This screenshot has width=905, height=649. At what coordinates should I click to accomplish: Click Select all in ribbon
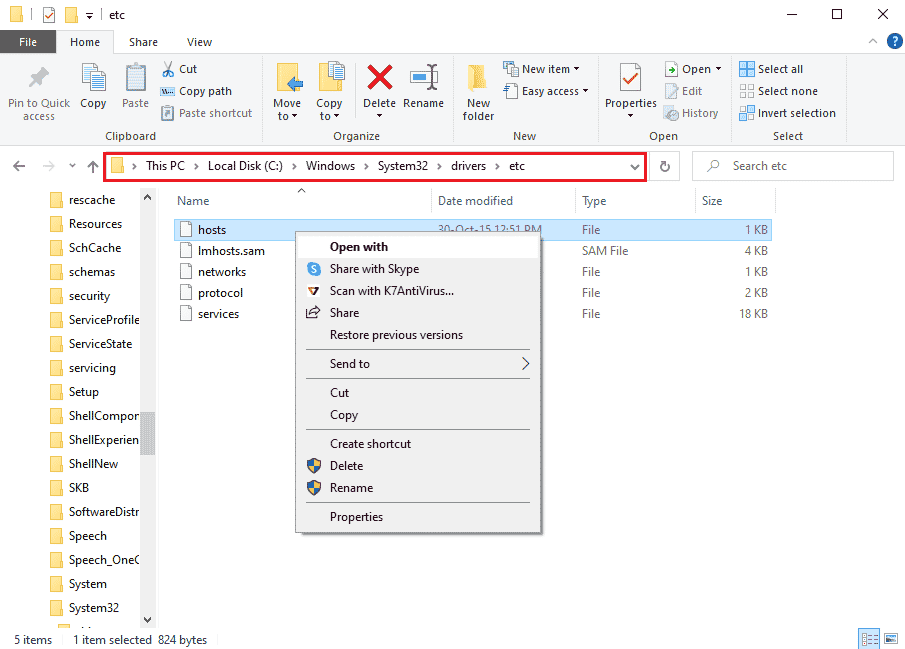[771, 69]
